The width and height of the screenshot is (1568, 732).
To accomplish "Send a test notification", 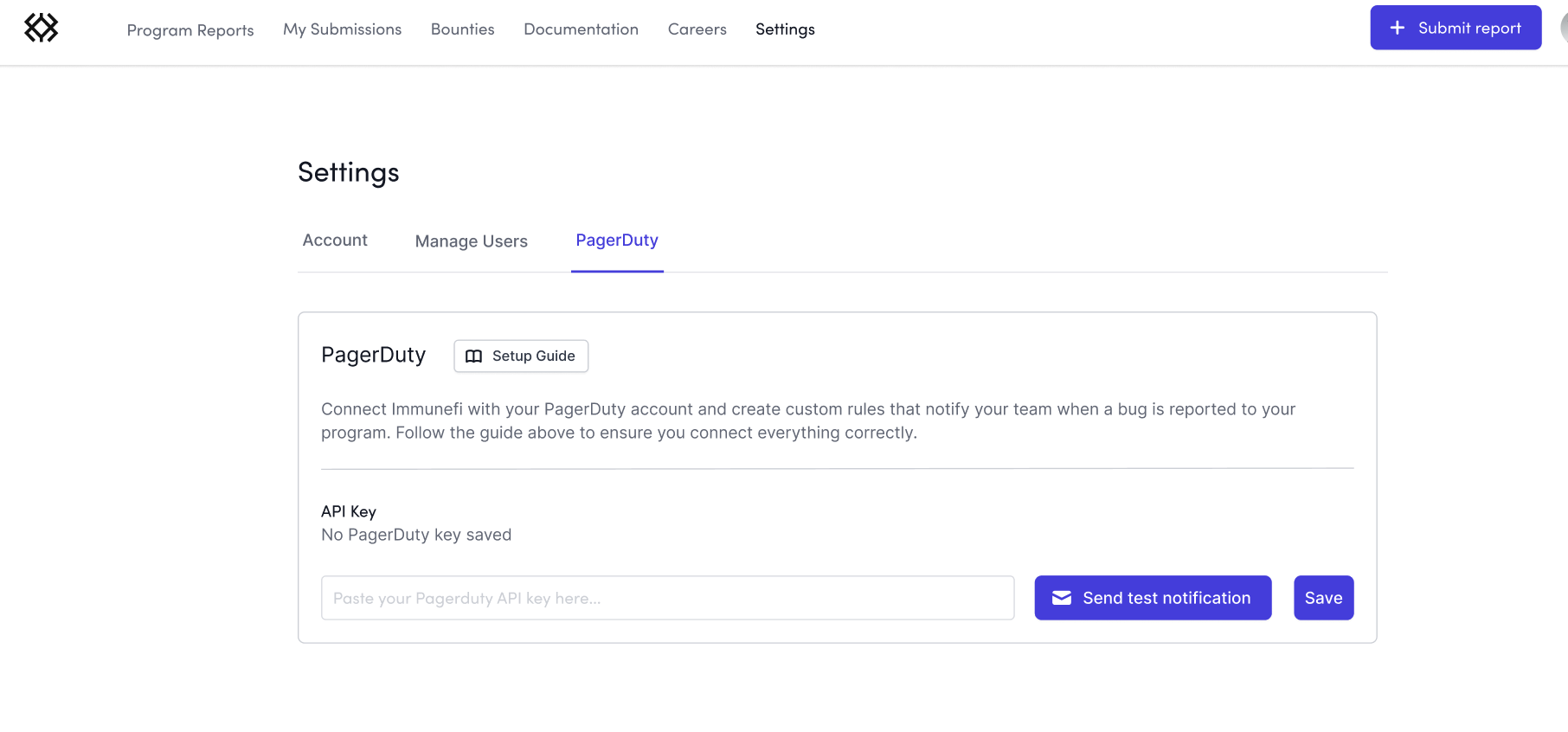I will coord(1153,598).
